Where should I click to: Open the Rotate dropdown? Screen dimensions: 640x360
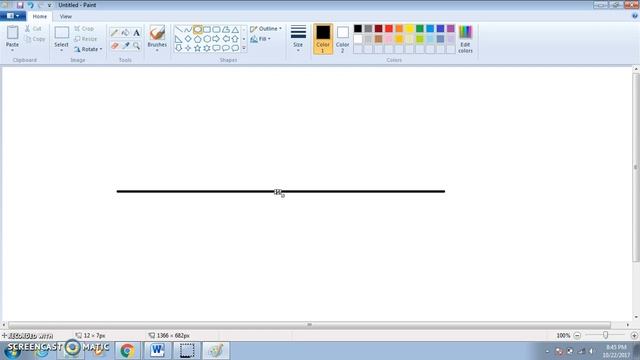point(88,49)
